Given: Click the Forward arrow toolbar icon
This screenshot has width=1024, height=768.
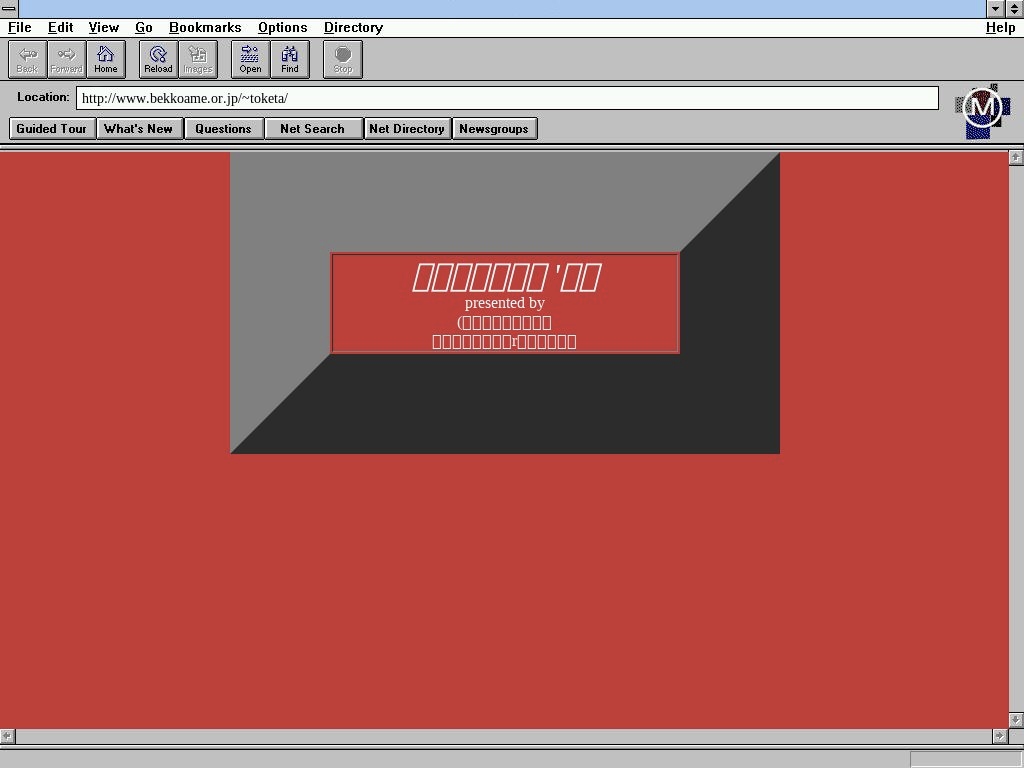Looking at the screenshot, I should tap(66, 59).
